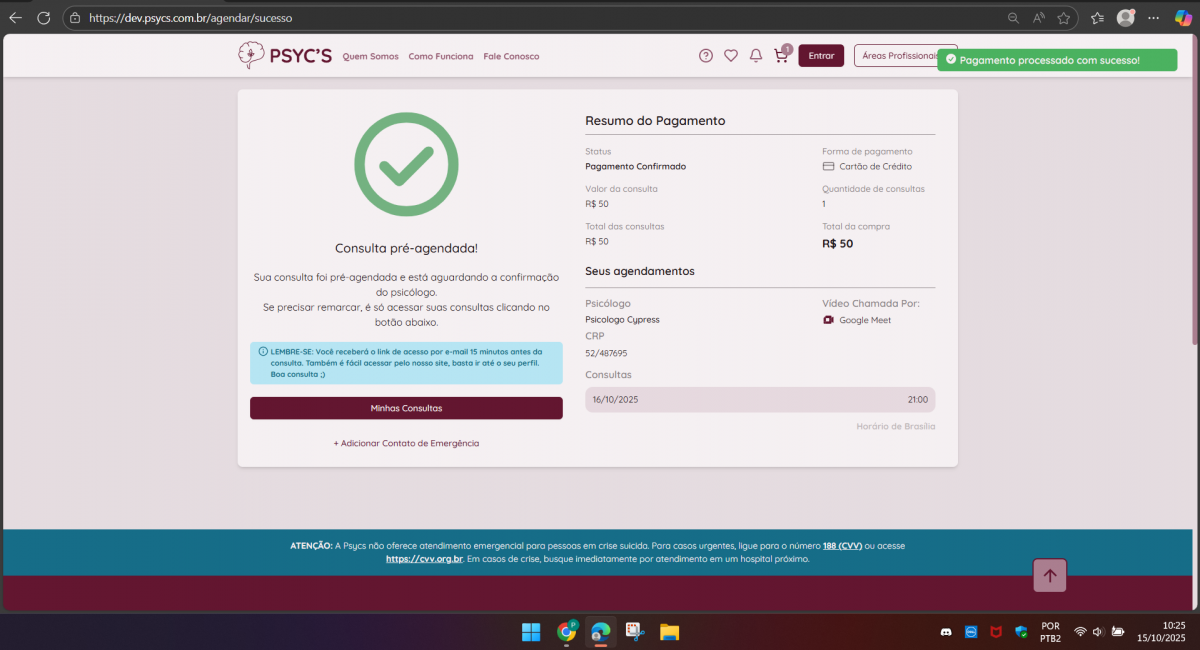
Task: Open the notifications bell icon
Action: [756, 56]
